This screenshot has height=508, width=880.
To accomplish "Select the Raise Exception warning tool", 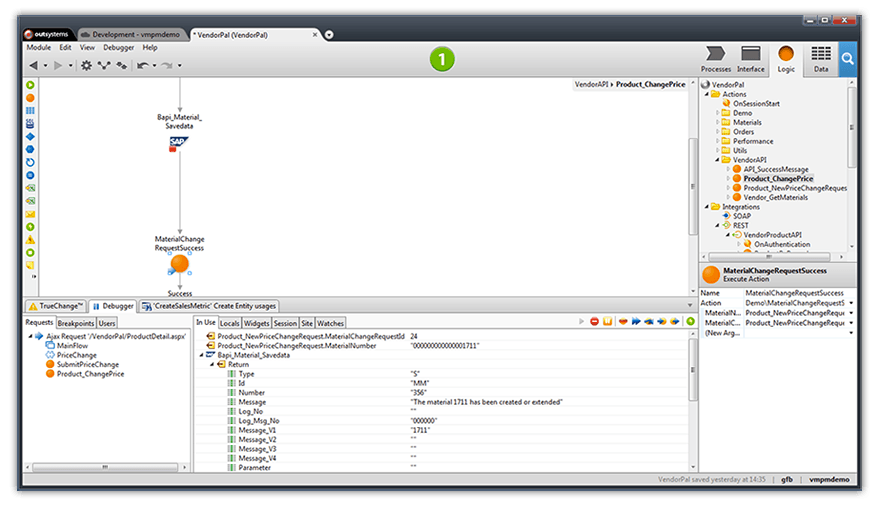I will (30, 240).
